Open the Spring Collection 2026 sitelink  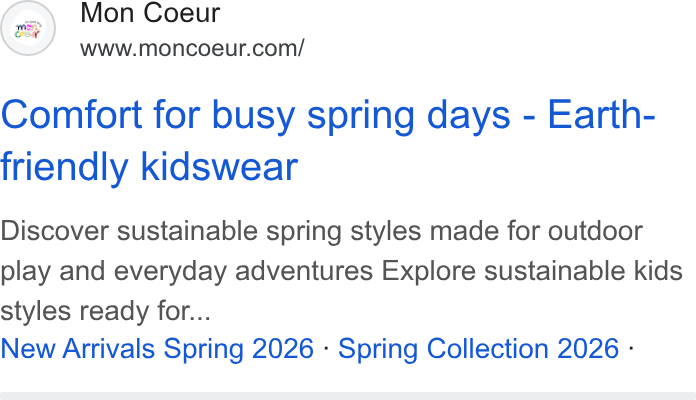point(478,349)
